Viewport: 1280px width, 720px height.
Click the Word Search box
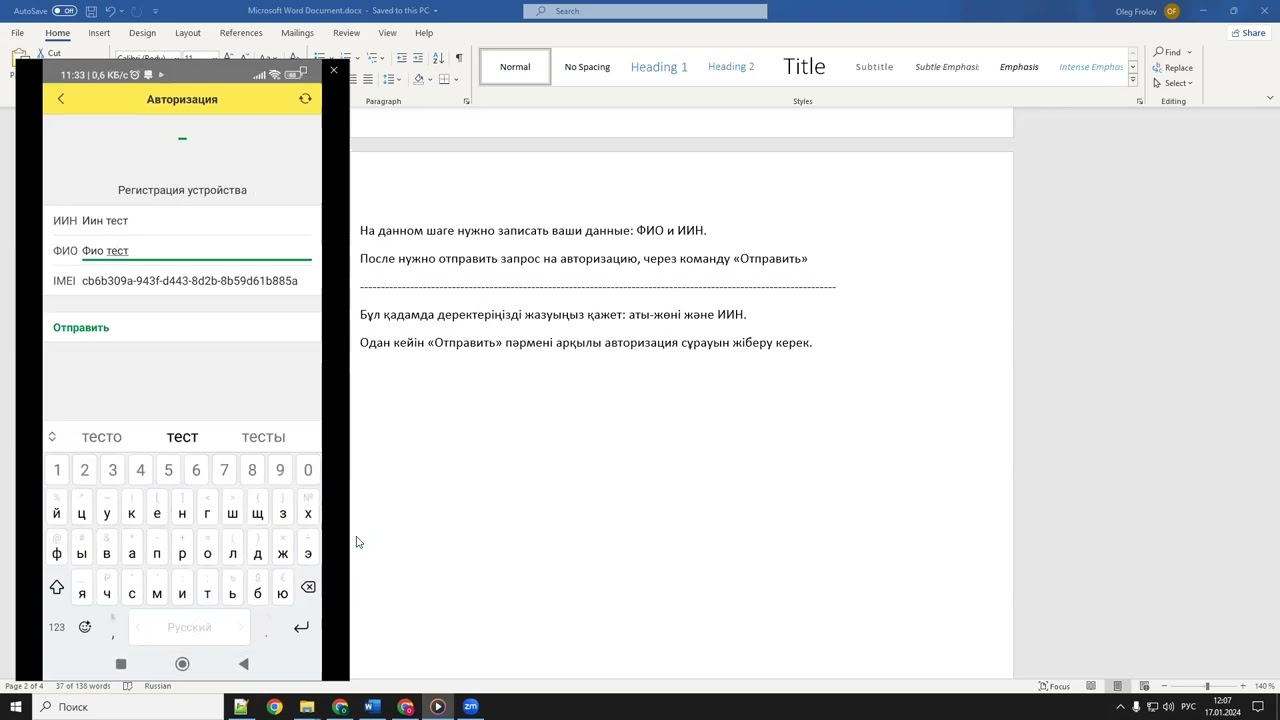645,11
